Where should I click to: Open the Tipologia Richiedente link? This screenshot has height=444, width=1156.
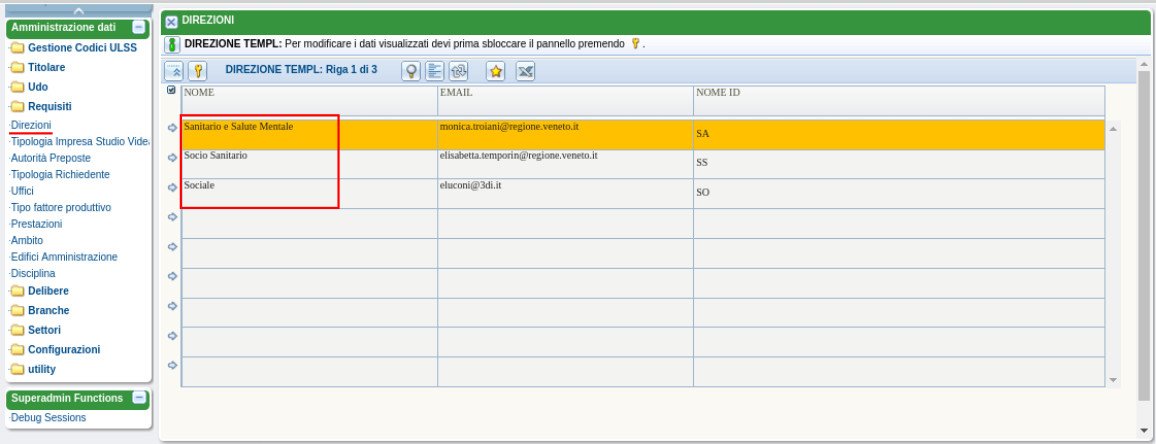(x=60, y=174)
